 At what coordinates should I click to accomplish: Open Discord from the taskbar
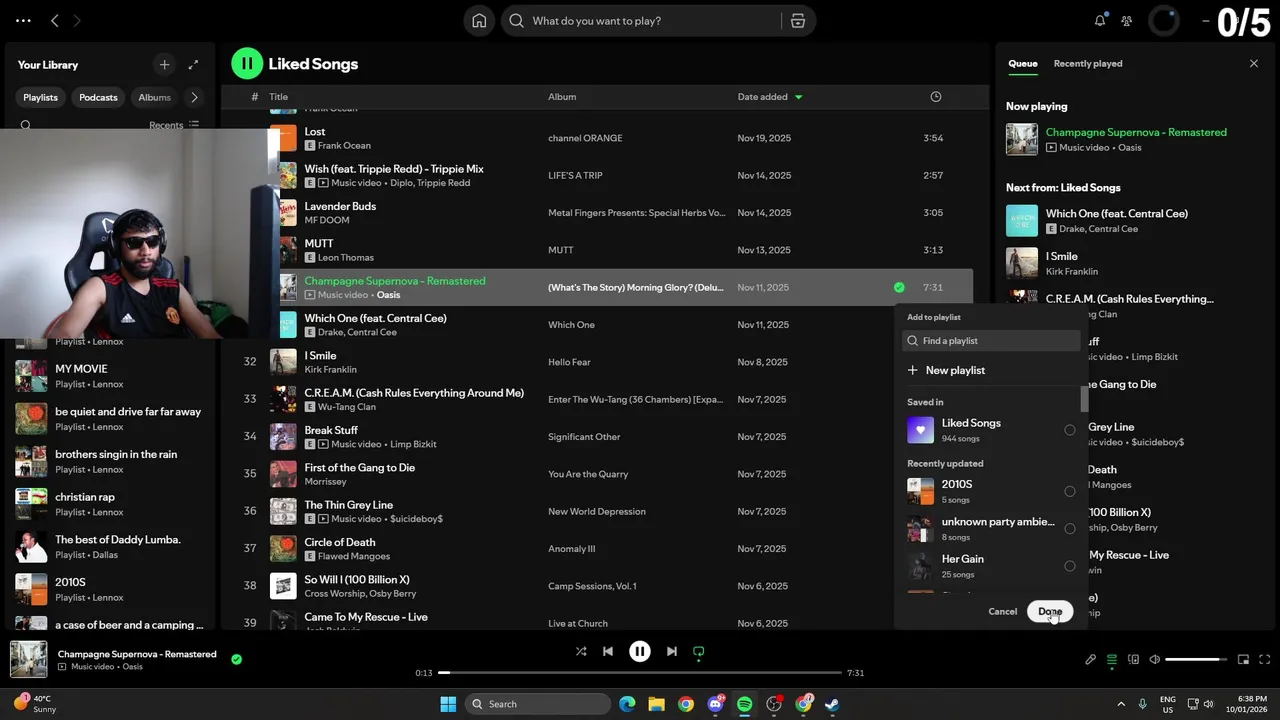pos(715,704)
